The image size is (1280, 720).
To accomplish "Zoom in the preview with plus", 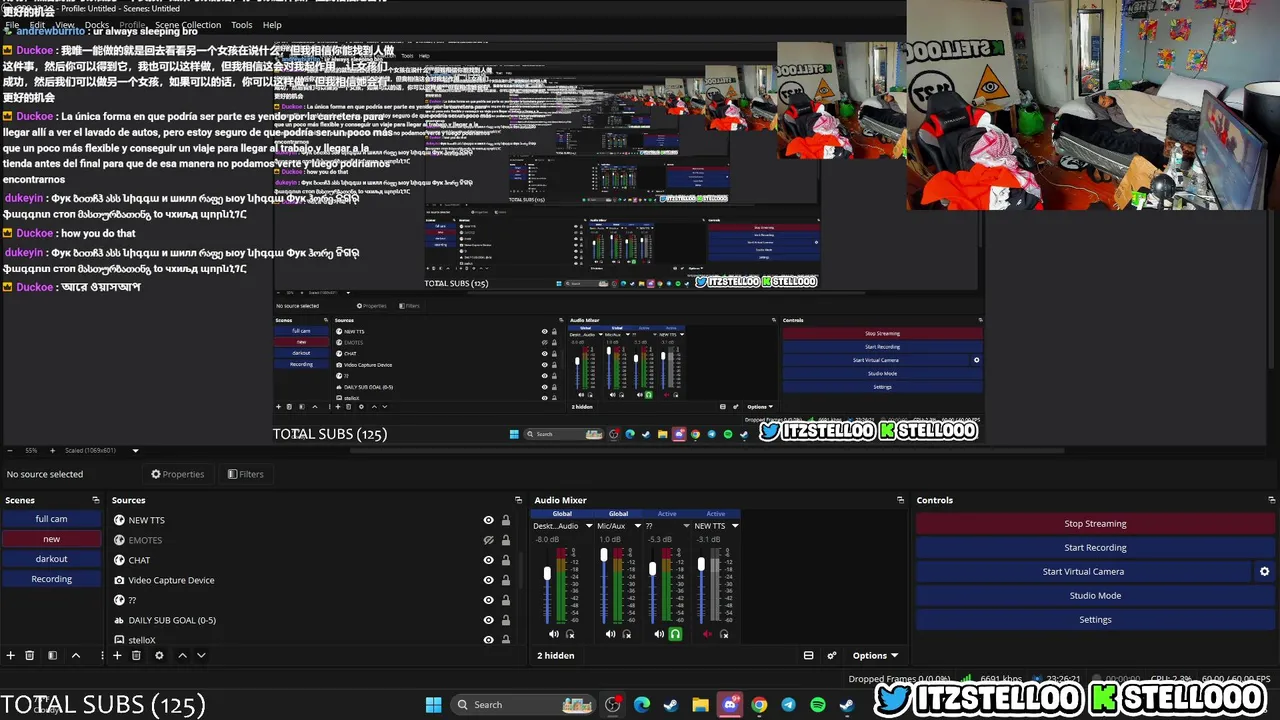I will tap(52, 450).
